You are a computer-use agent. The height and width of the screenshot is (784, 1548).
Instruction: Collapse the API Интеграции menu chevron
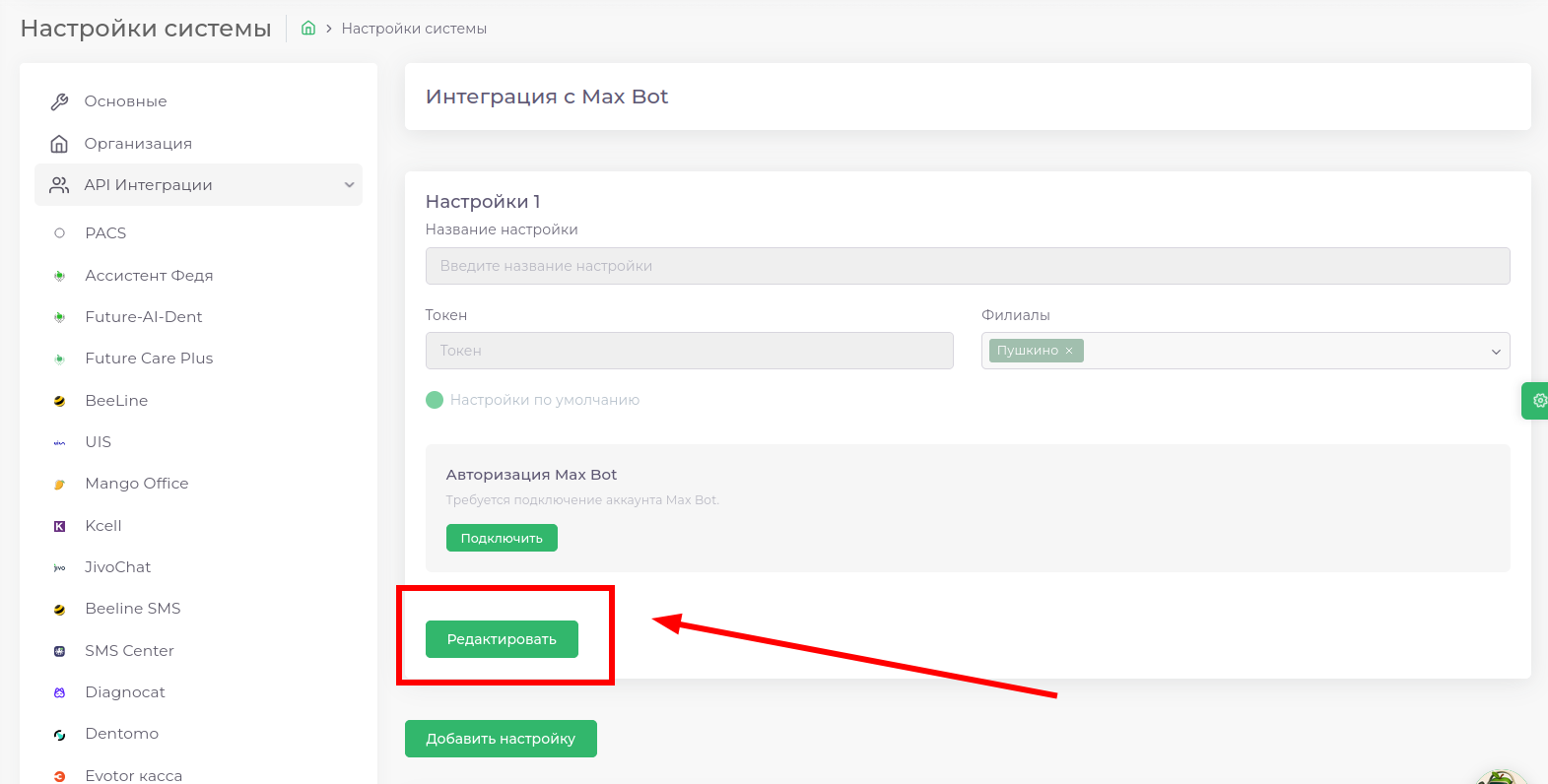pos(349,185)
